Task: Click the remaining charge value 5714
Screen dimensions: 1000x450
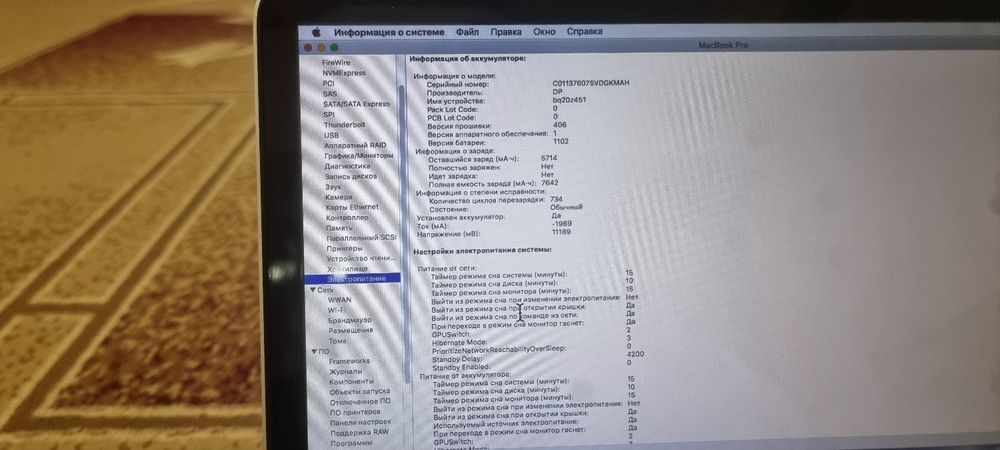Action: coord(549,157)
